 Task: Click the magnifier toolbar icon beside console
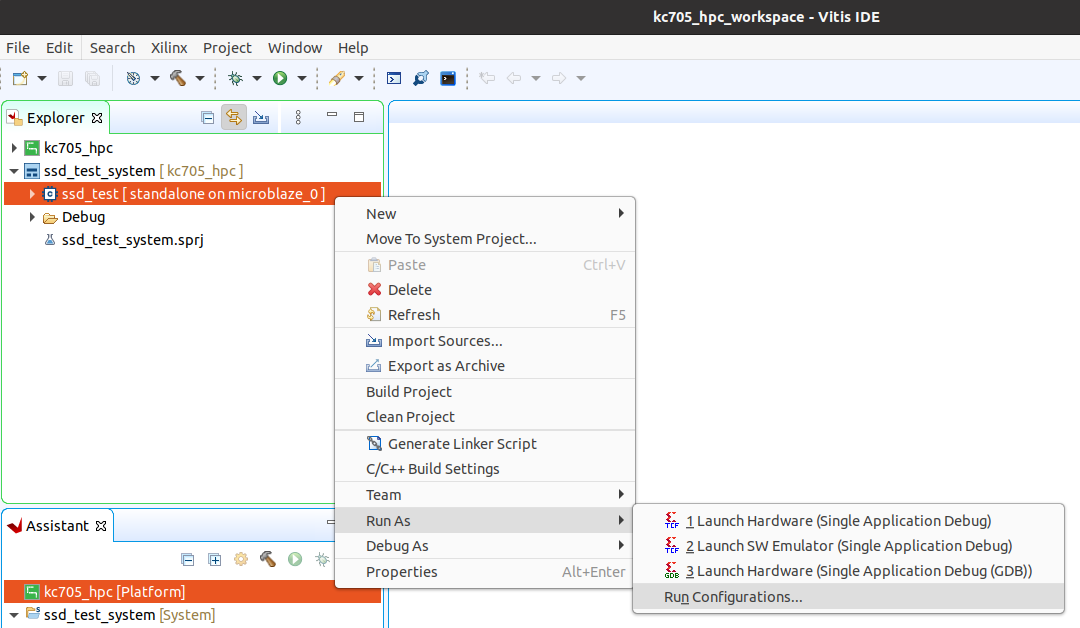point(421,78)
